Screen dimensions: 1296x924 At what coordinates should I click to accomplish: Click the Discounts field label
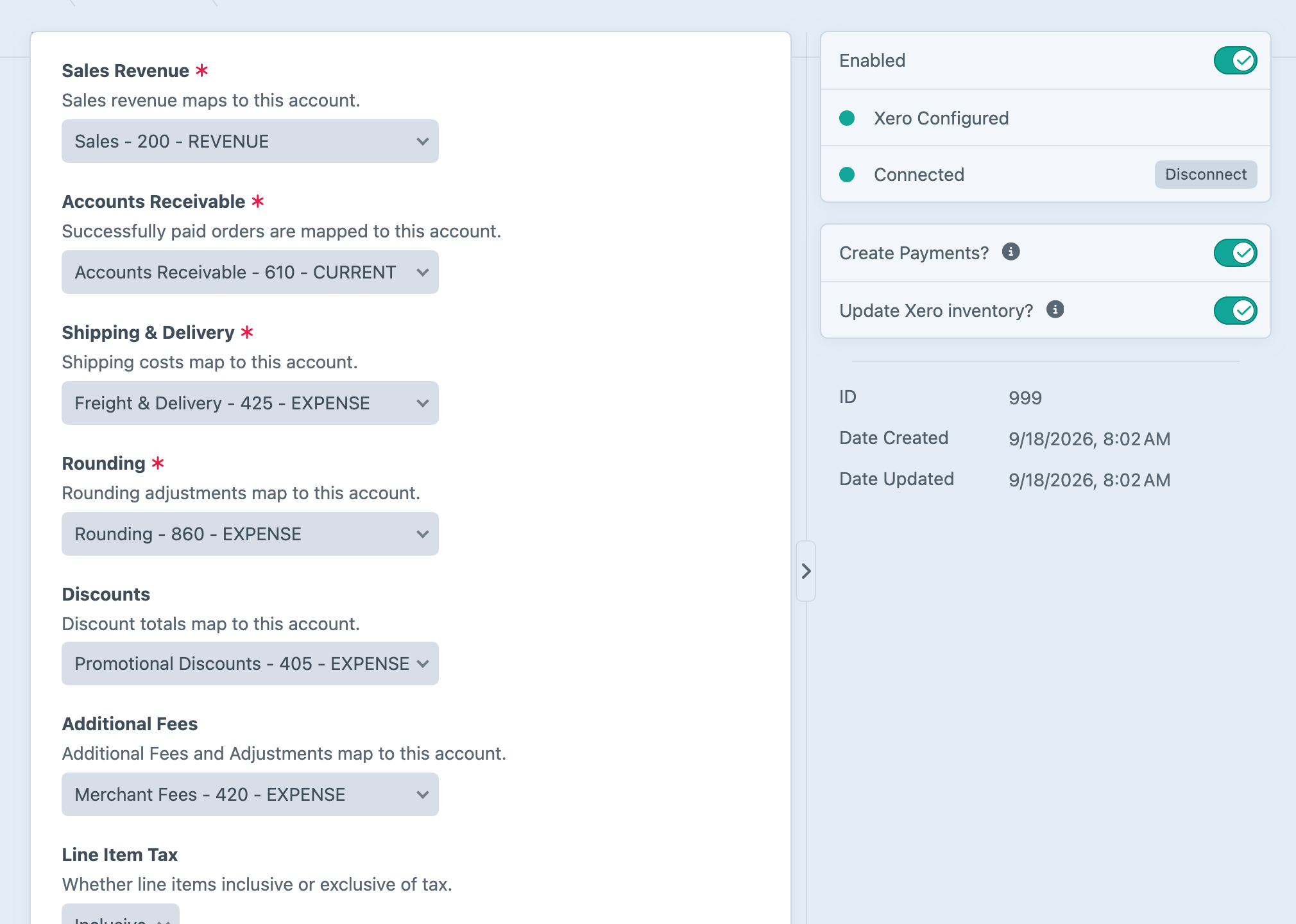[x=106, y=594]
